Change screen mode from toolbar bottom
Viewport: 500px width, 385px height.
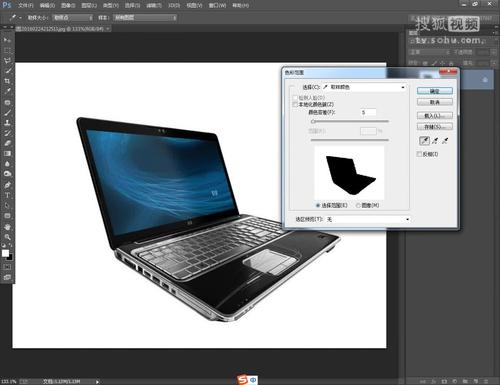pos(7,277)
